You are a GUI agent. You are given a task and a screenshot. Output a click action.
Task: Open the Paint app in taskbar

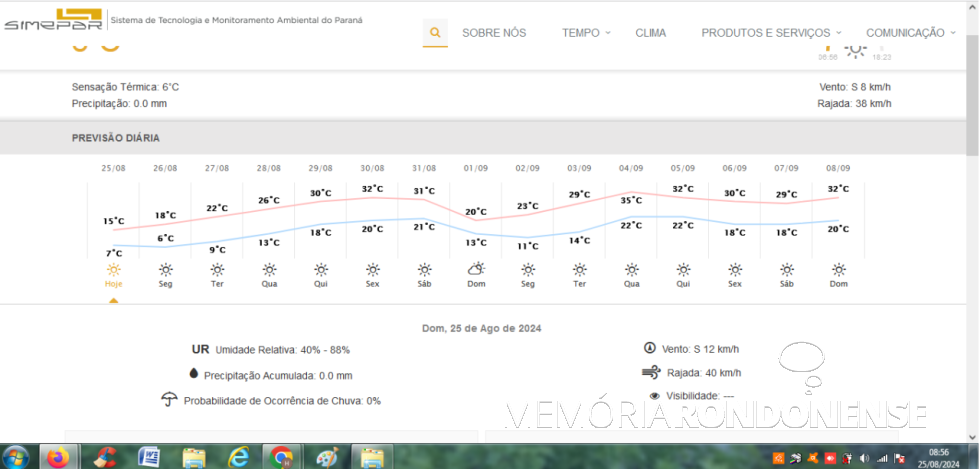327,457
